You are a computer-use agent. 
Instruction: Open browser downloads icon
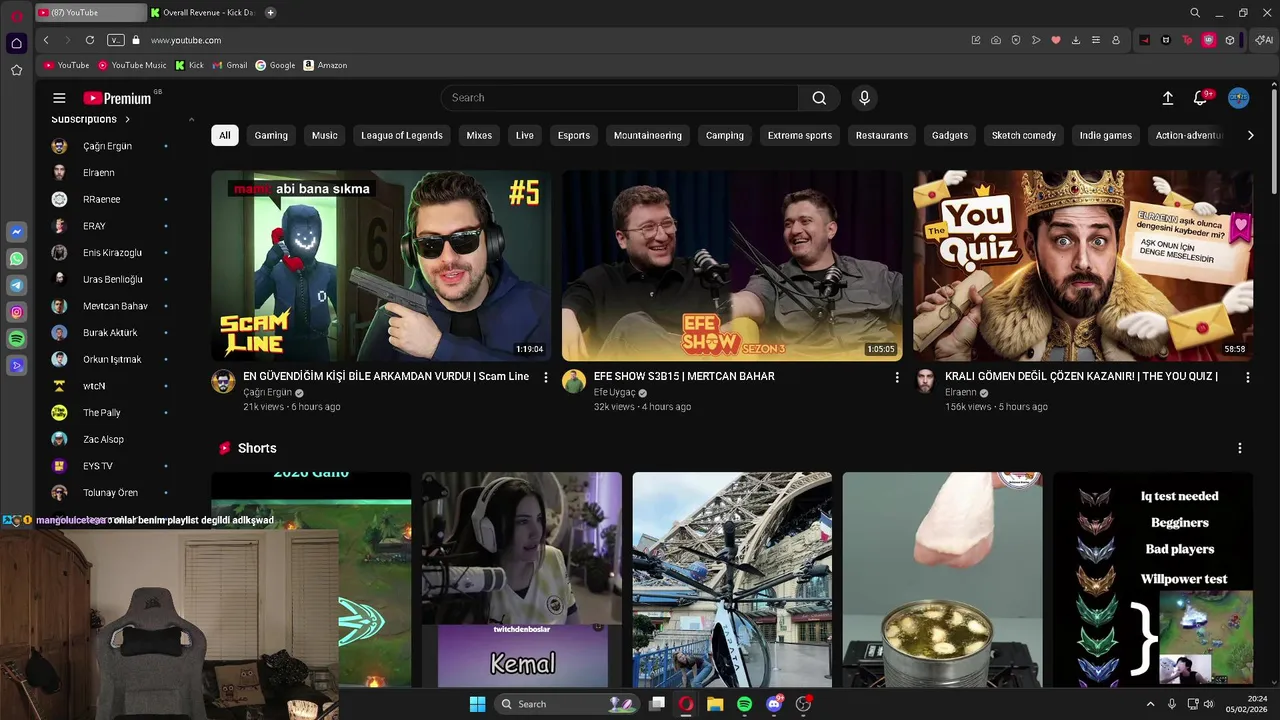[x=1076, y=40]
